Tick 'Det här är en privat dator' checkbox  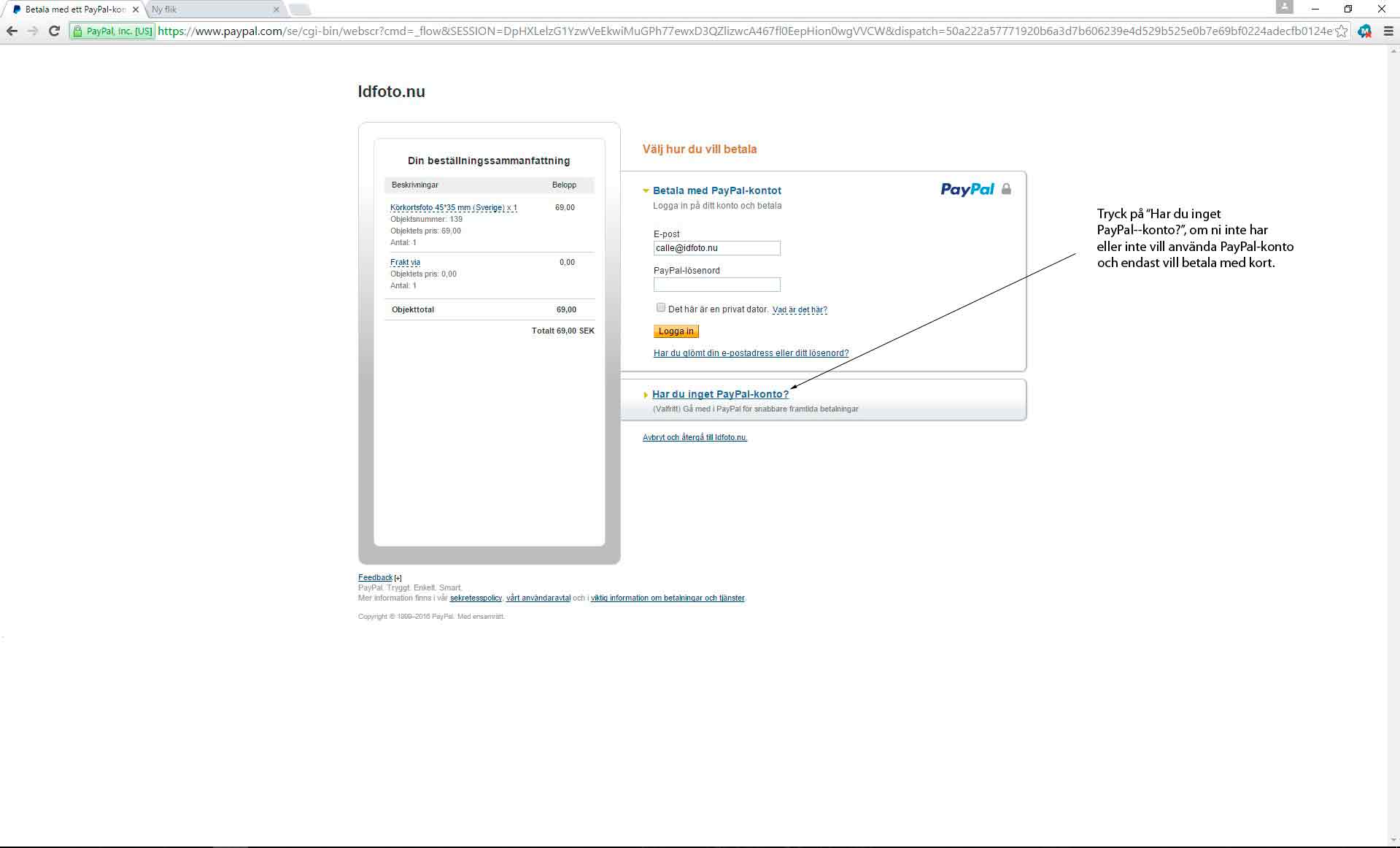click(x=661, y=308)
